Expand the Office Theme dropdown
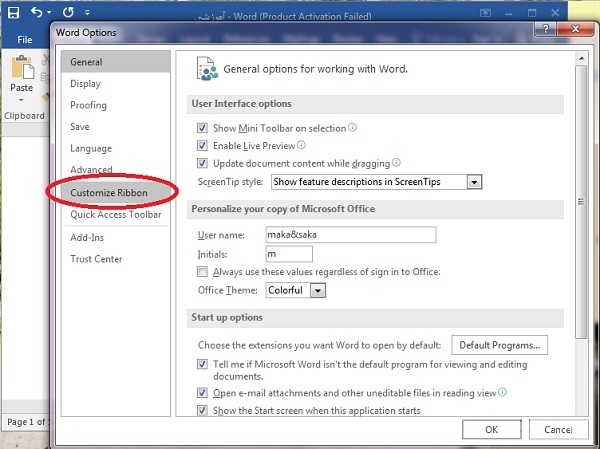This screenshot has width=600, height=449. point(318,290)
